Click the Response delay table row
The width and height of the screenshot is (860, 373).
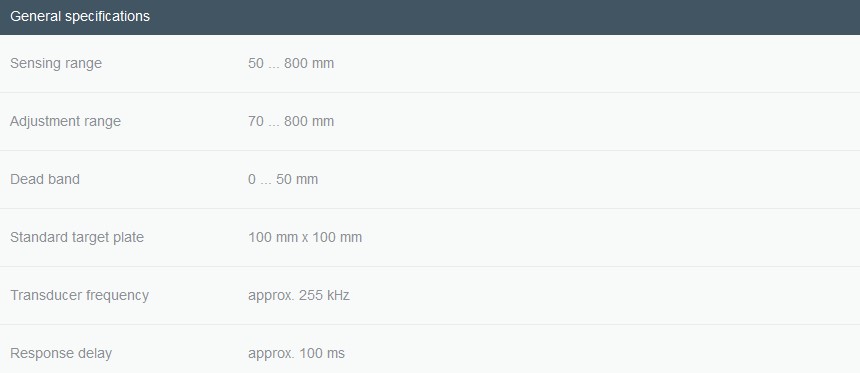pos(430,349)
